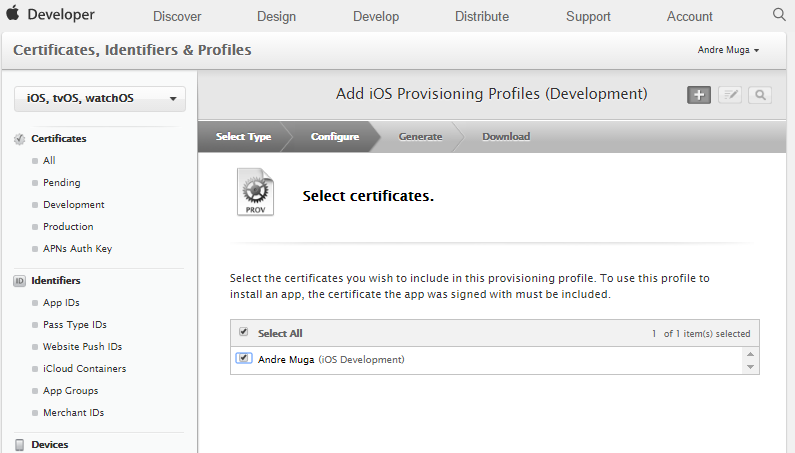Screen dimensions: 795x453
Task: Open the Developer home link
Action: 61,14
